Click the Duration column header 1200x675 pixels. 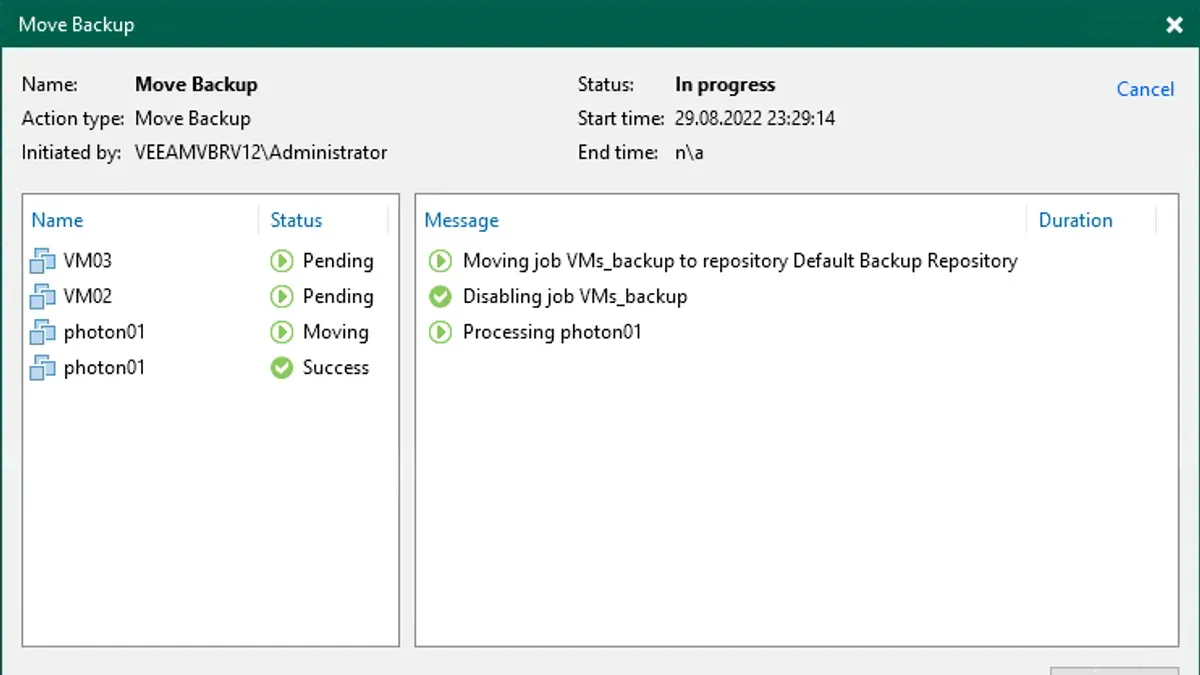point(1076,220)
